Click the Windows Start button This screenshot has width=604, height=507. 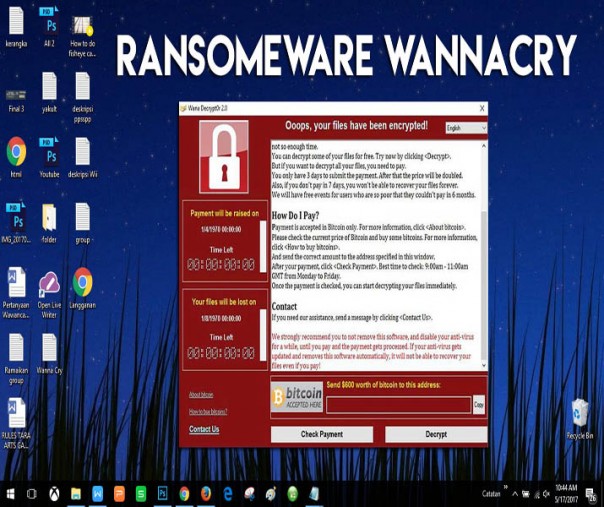click(10, 494)
